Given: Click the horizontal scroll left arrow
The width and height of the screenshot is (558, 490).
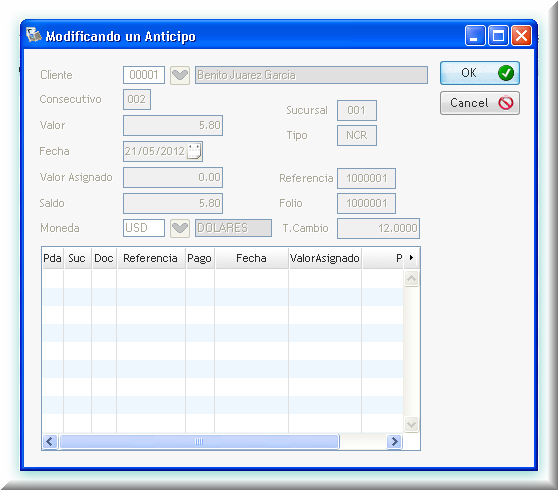Looking at the screenshot, I should tap(50, 442).
